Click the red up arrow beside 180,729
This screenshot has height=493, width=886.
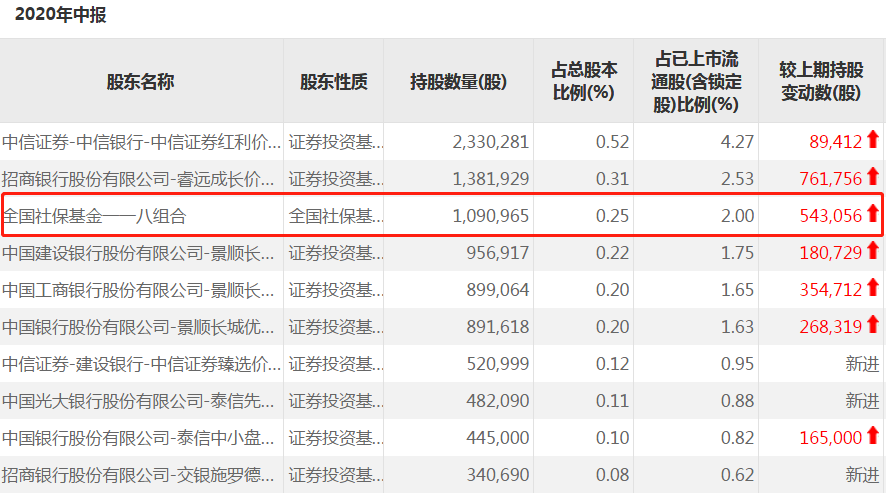(x=873, y=251)
